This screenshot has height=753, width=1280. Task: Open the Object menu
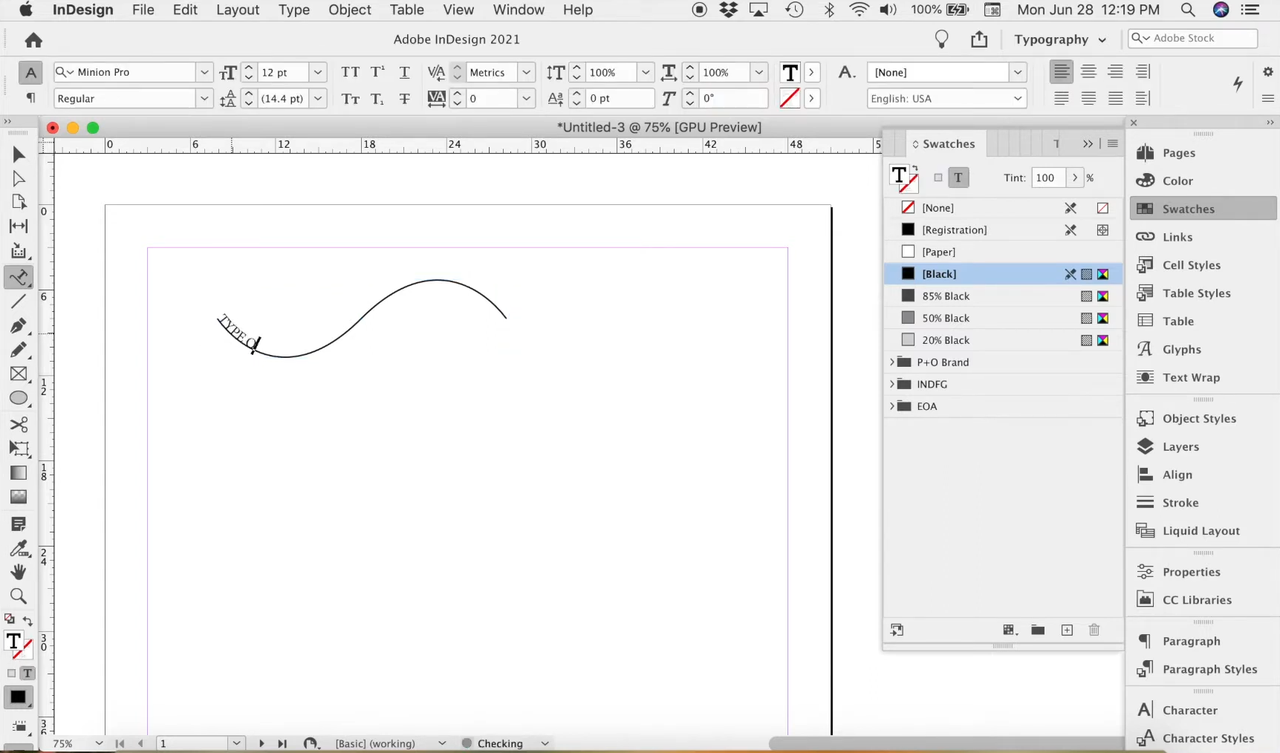349,9
